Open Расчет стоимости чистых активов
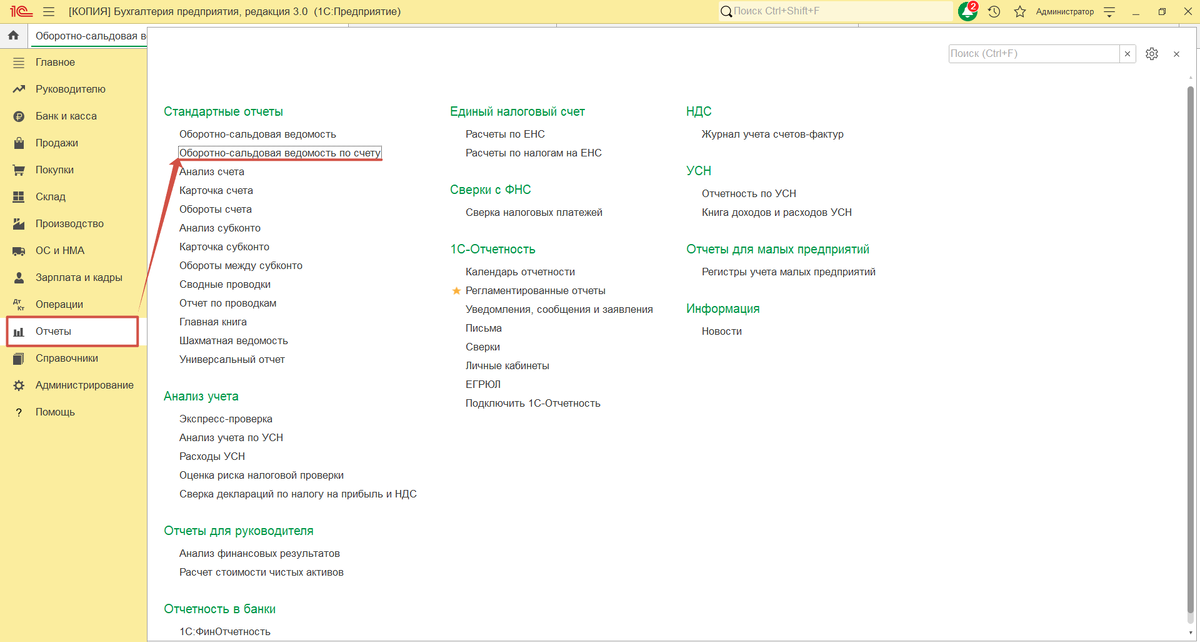 tap(262, 572)
